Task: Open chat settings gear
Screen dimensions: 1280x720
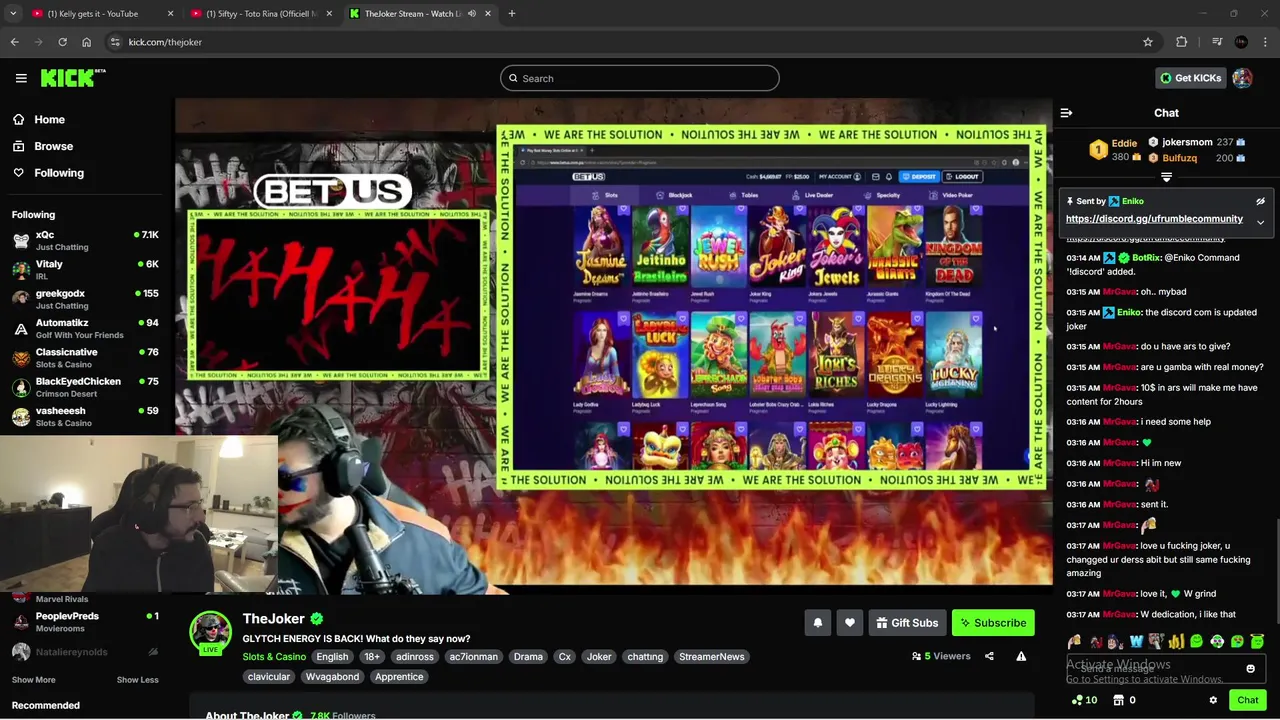Action: (1213, 700)
